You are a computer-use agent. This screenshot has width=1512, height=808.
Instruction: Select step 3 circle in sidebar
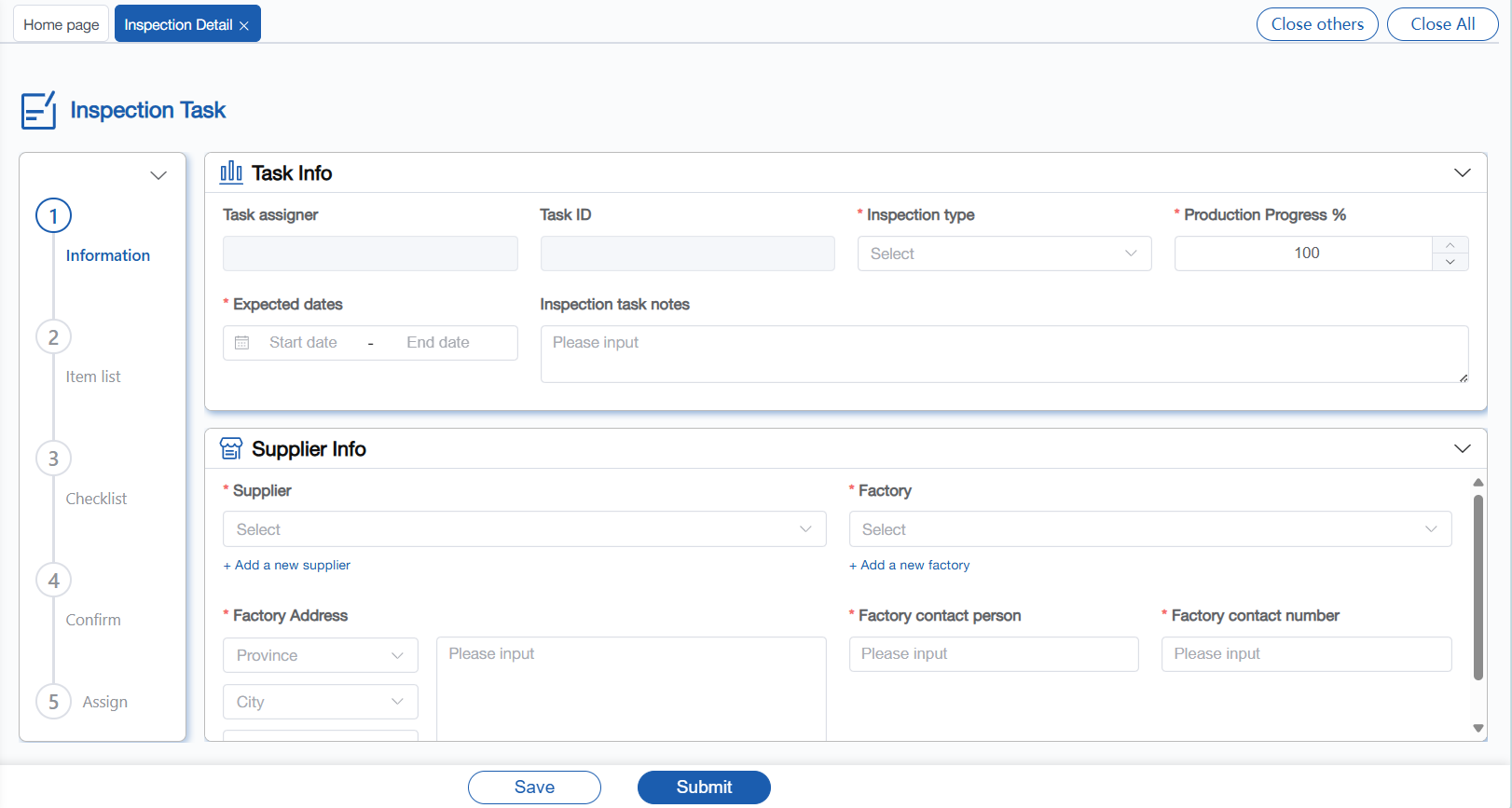click(x=53, y=459)
